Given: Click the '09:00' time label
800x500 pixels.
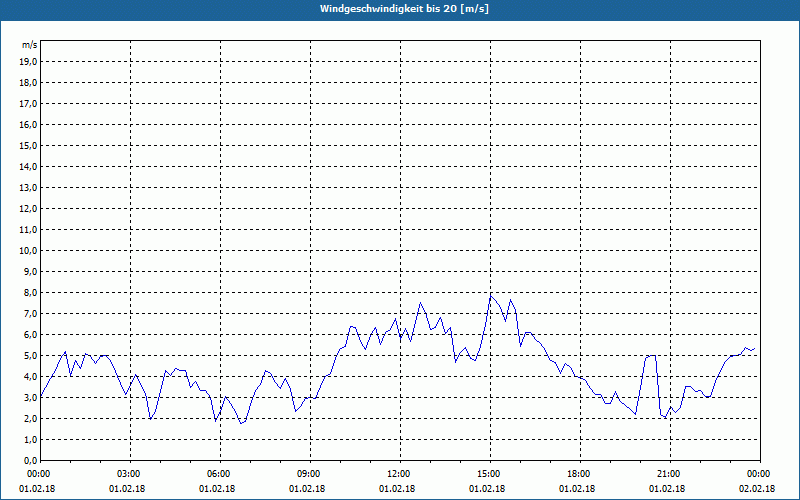Looking at the screenshot, I should pos(310,474).
